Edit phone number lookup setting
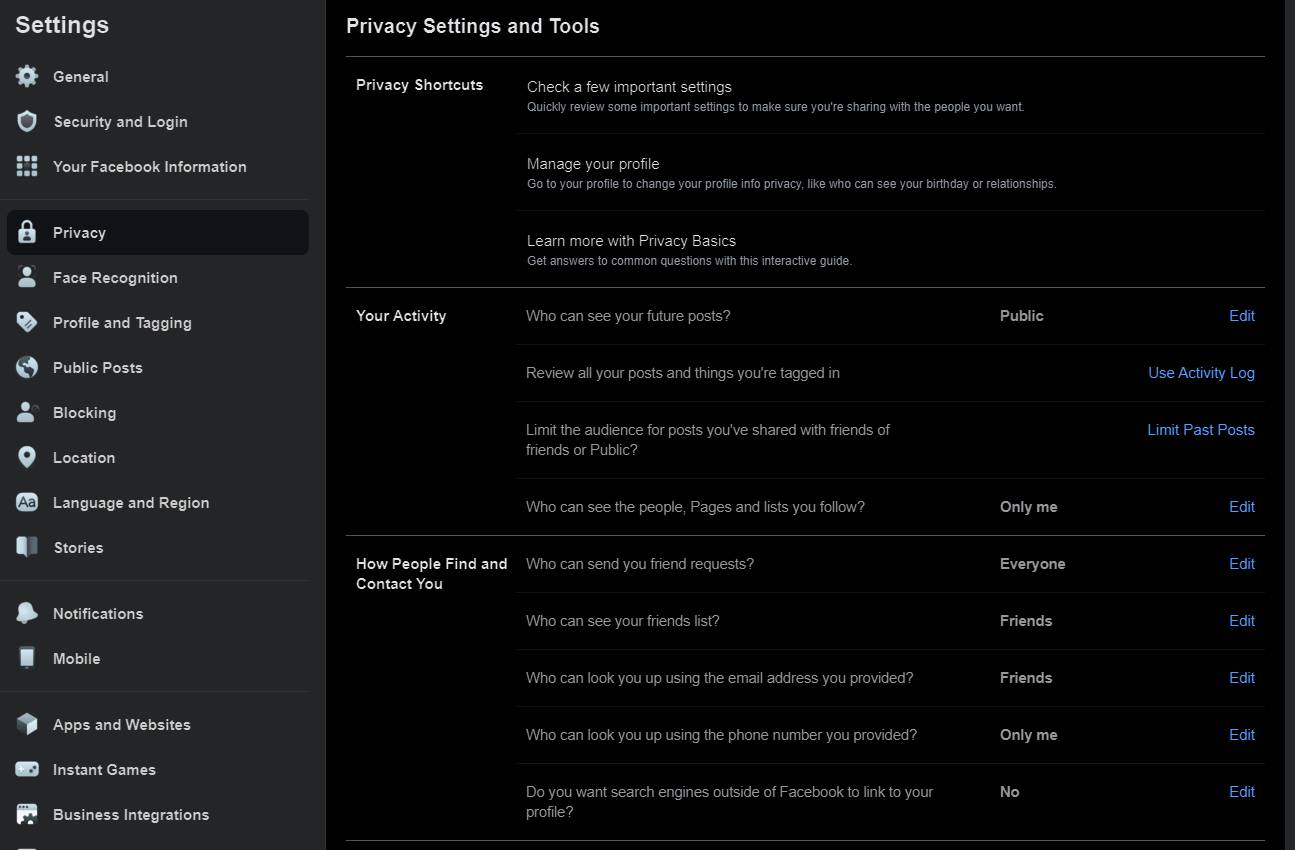The image size is (1295, 850). click(x=1241, y=734)
